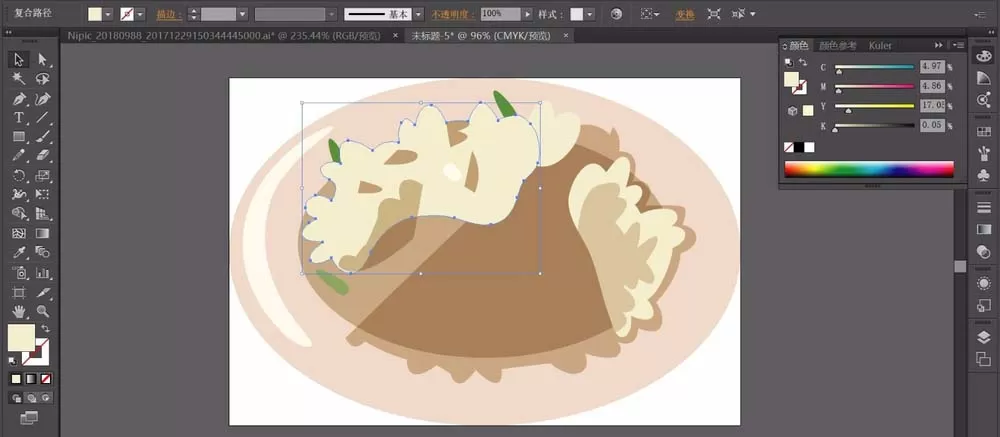Click the M magenta slider
Screen dimensions: 1000x437
click(x=874, y=87)
